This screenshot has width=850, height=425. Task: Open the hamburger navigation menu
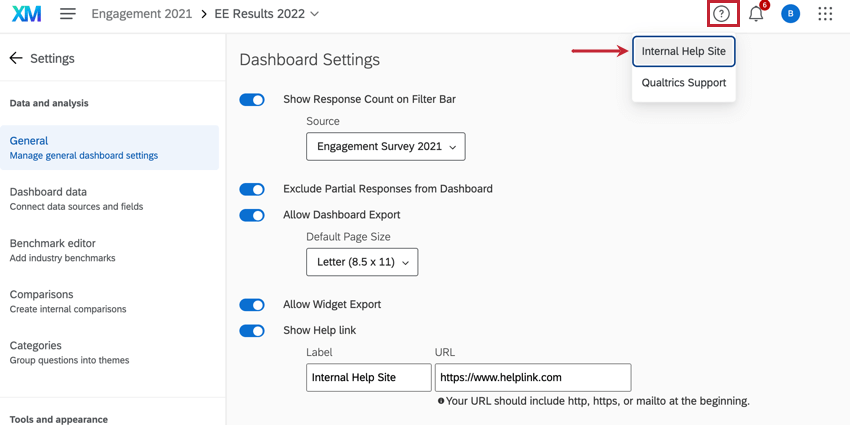68,14
